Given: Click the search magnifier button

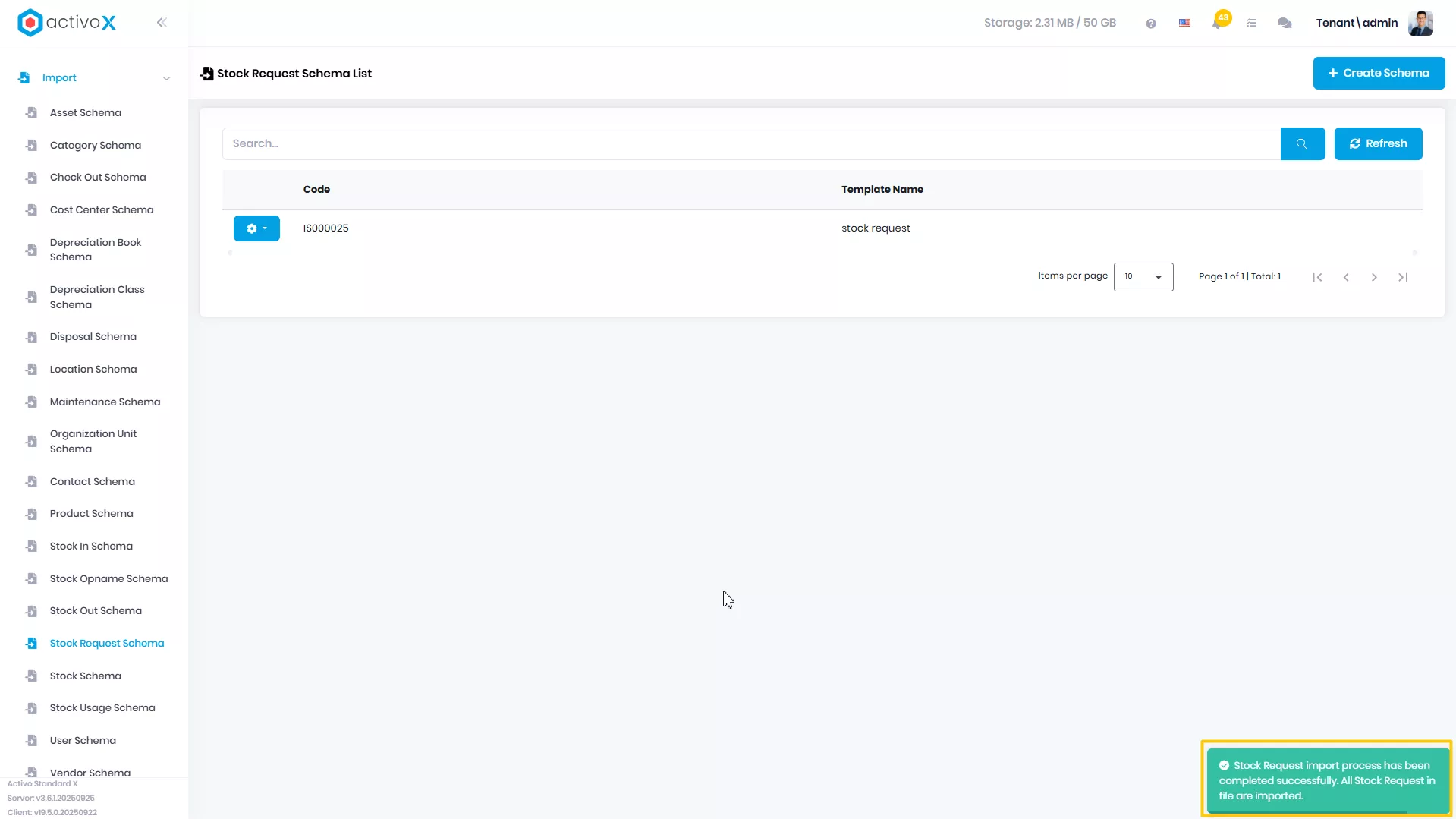Looking at the screenshot, I should 1302,143.
